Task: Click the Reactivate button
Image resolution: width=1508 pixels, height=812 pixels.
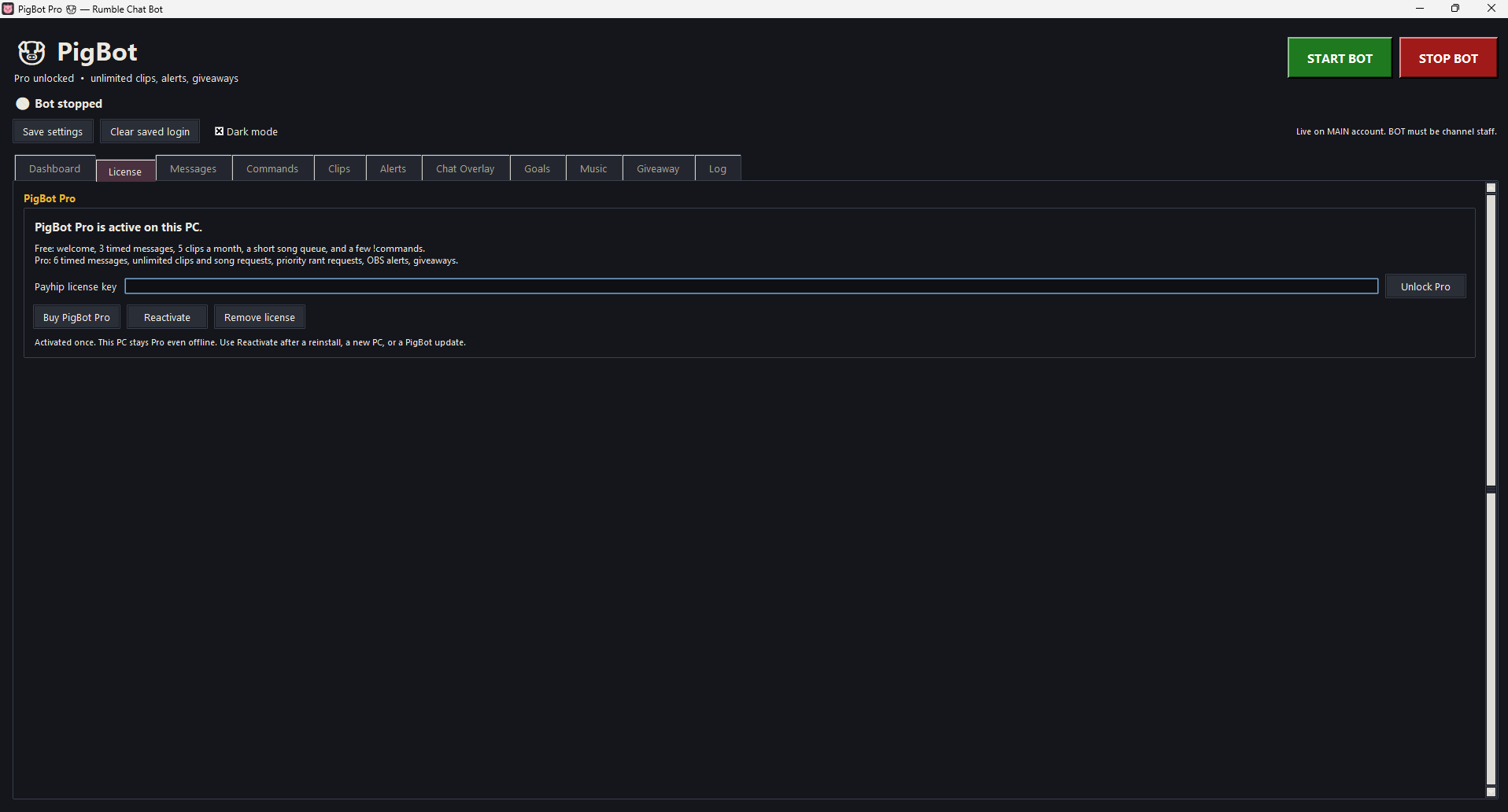Action: pyautogui.click(x=167, y=317)
